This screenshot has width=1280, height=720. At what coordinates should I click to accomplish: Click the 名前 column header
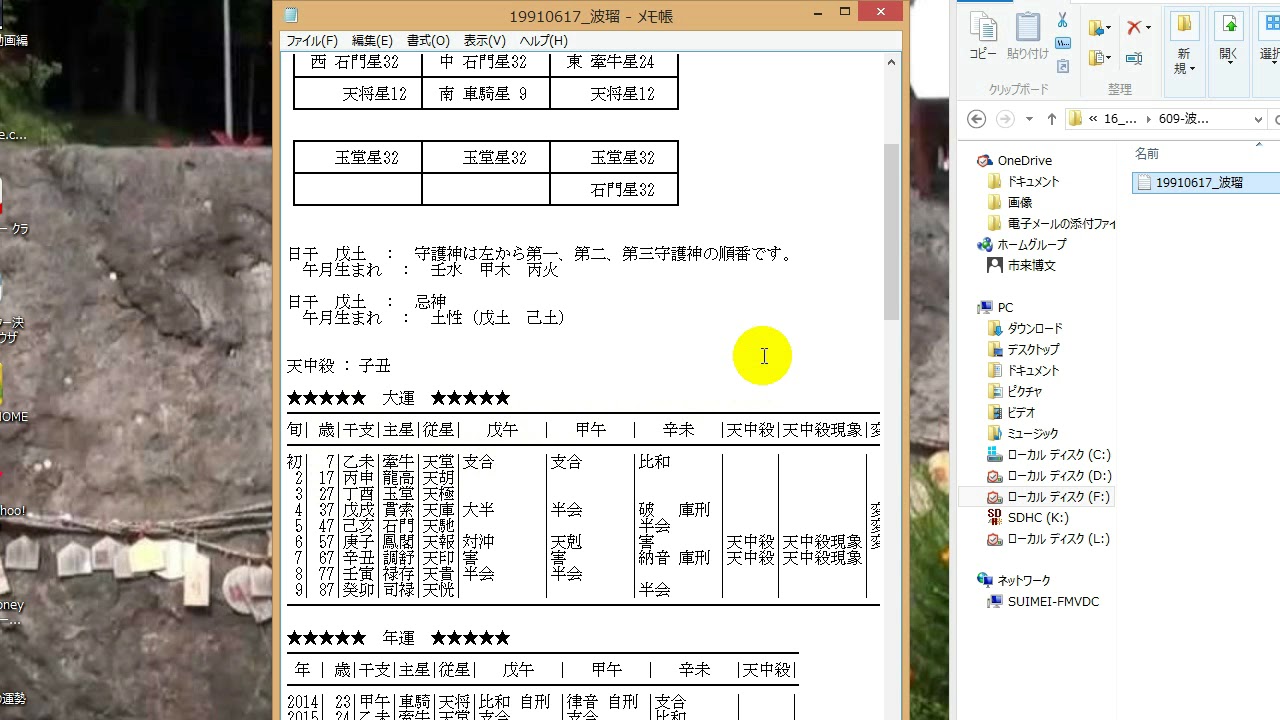(x=1147, y=153)
